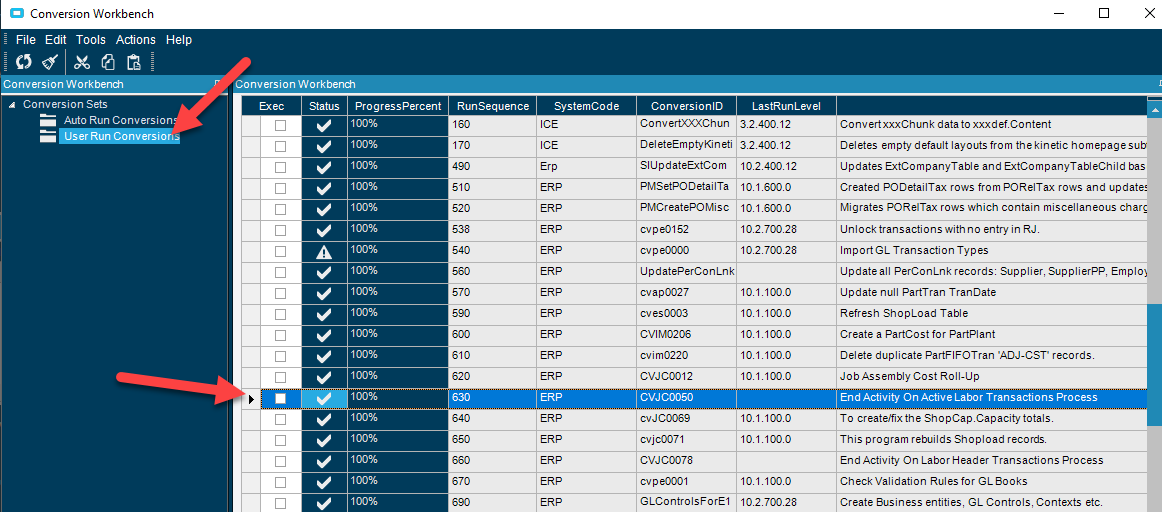The height and width of the screenshot is (512, 1162).
Task: Click the description 'Refresh ShopLoad Table'
Action: pos(903,314)
